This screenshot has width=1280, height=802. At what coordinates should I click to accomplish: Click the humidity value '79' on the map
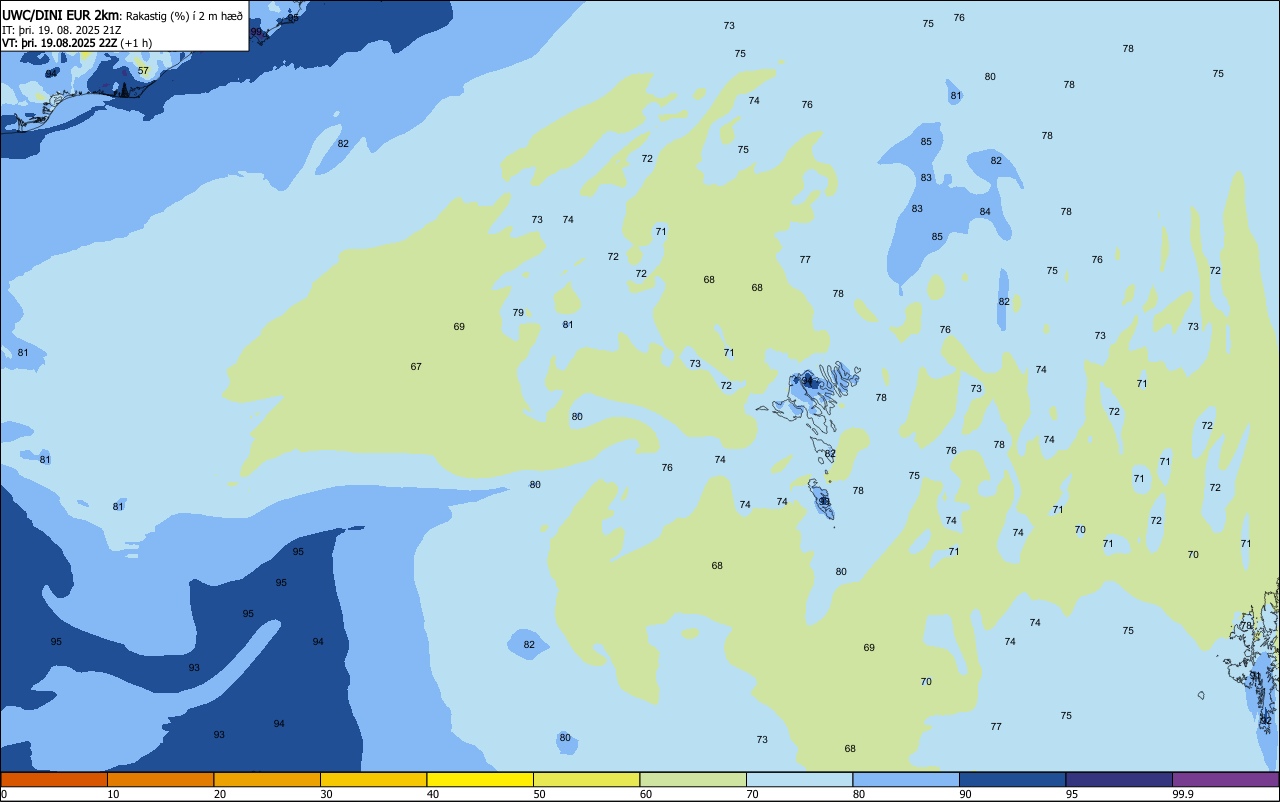[518, 313]
